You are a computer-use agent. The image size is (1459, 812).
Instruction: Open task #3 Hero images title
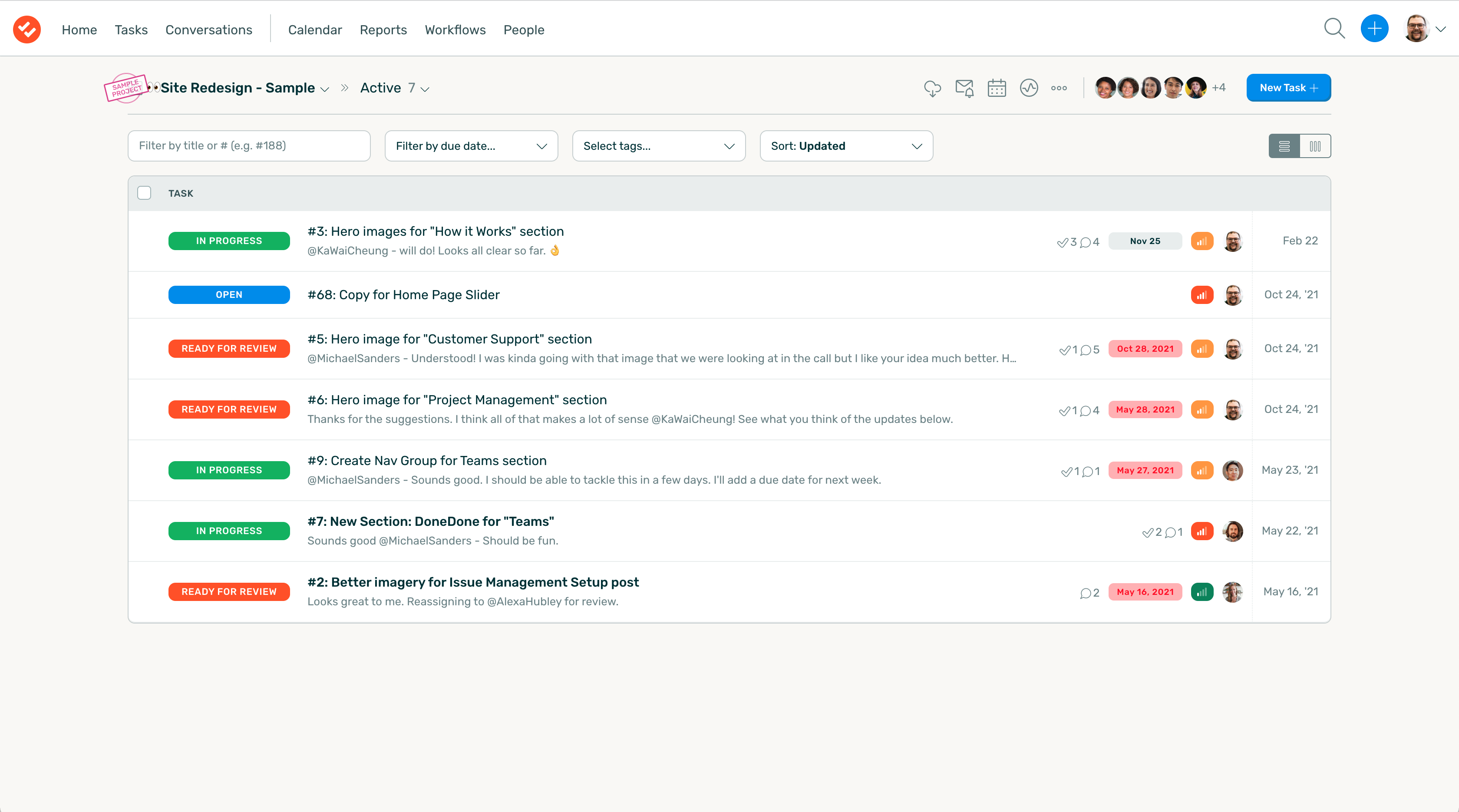[435, 231]
